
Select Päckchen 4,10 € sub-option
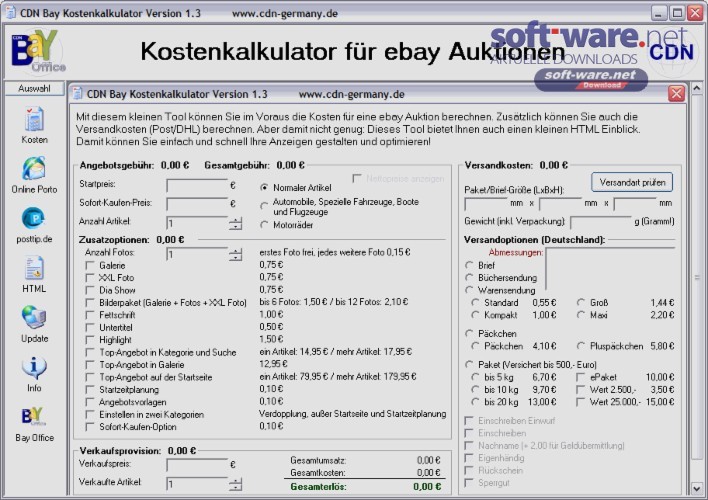[475, 346]
